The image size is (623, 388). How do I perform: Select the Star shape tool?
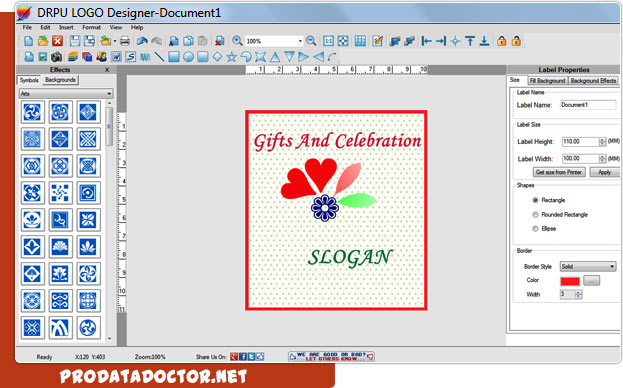tap(232, 57)
